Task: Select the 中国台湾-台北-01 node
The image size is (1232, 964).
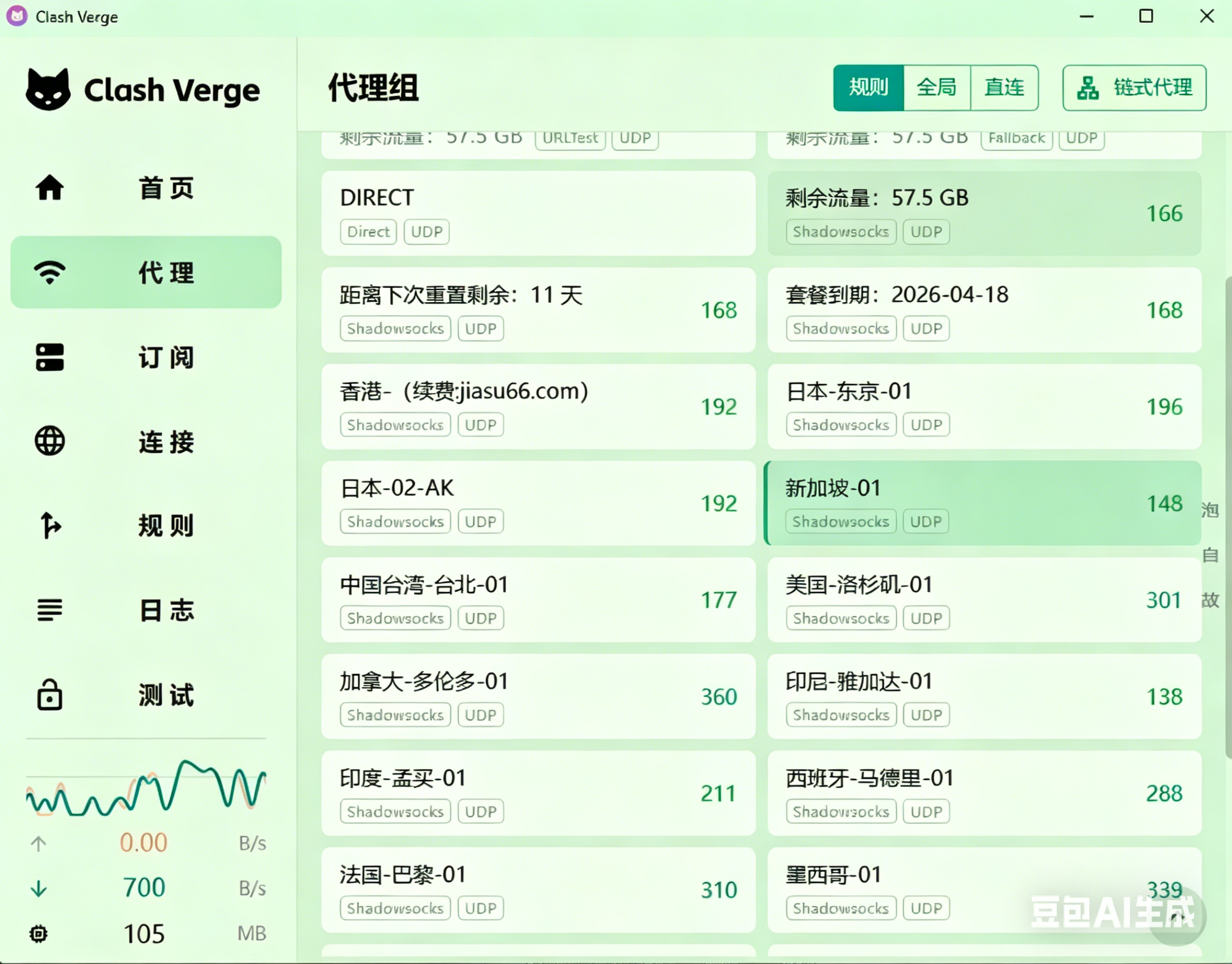Action: click(x=539, y=599)
